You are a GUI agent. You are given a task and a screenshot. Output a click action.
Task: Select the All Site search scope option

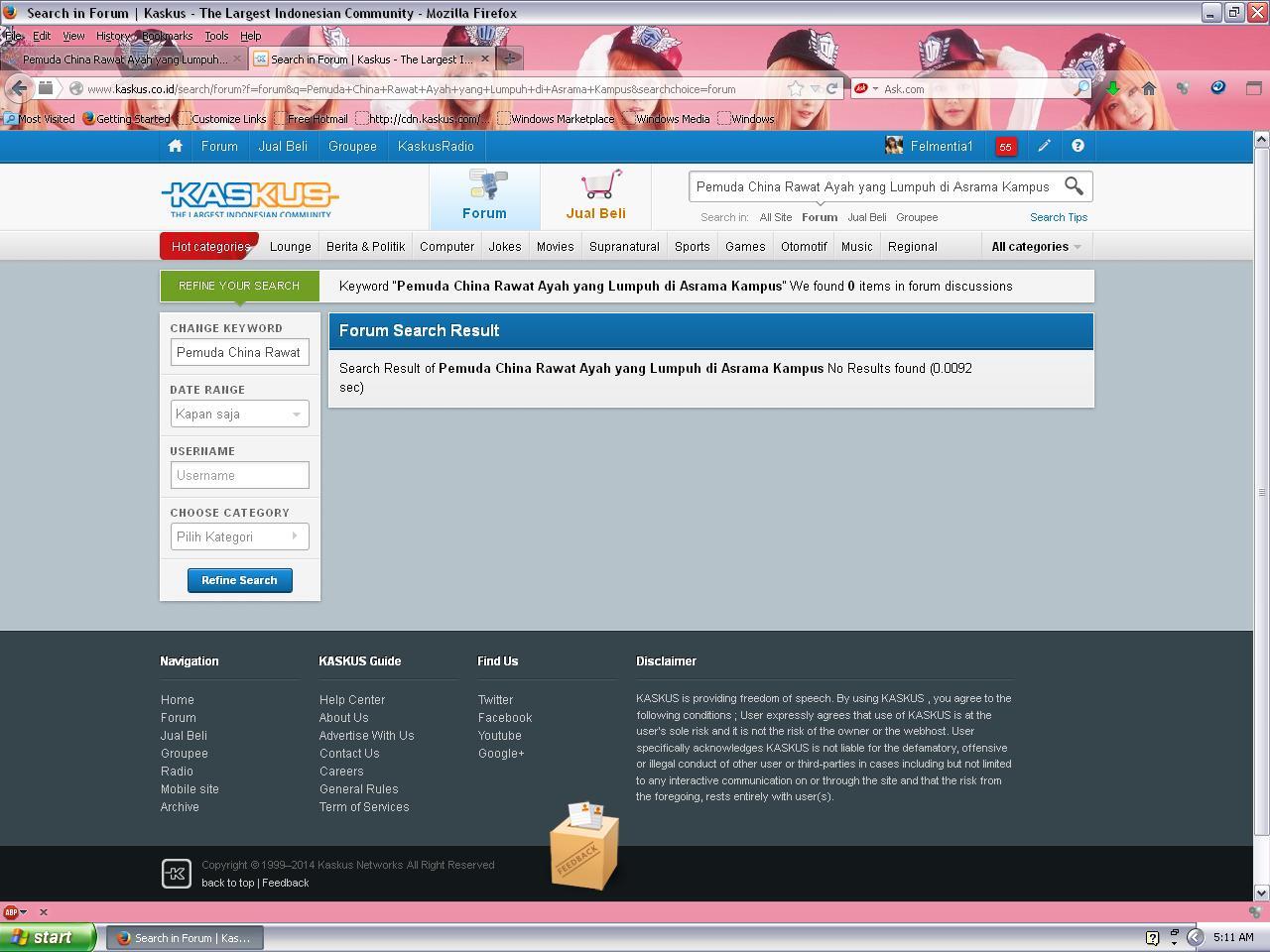coord(775,217)
